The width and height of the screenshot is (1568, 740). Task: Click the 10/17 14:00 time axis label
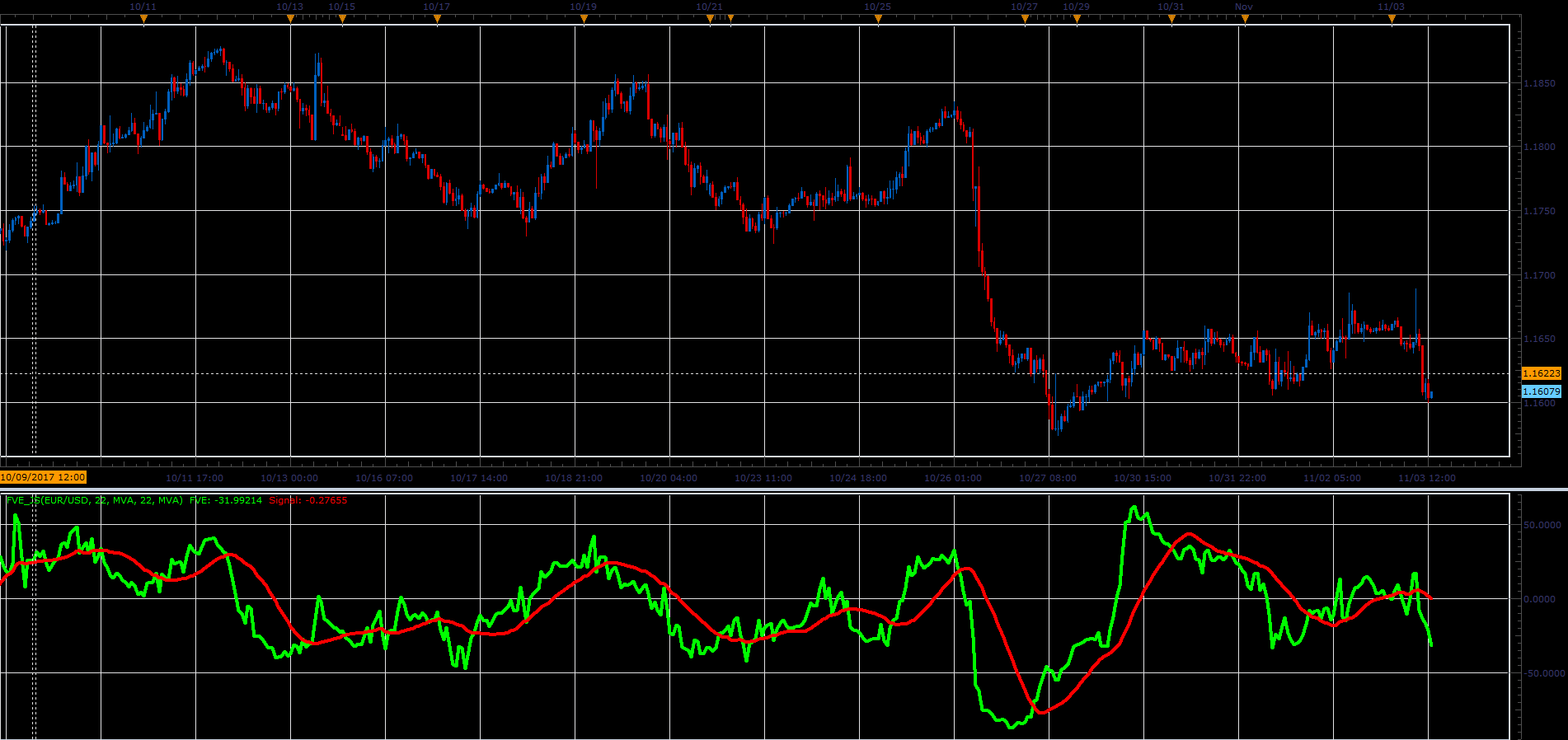coord(479,478)
